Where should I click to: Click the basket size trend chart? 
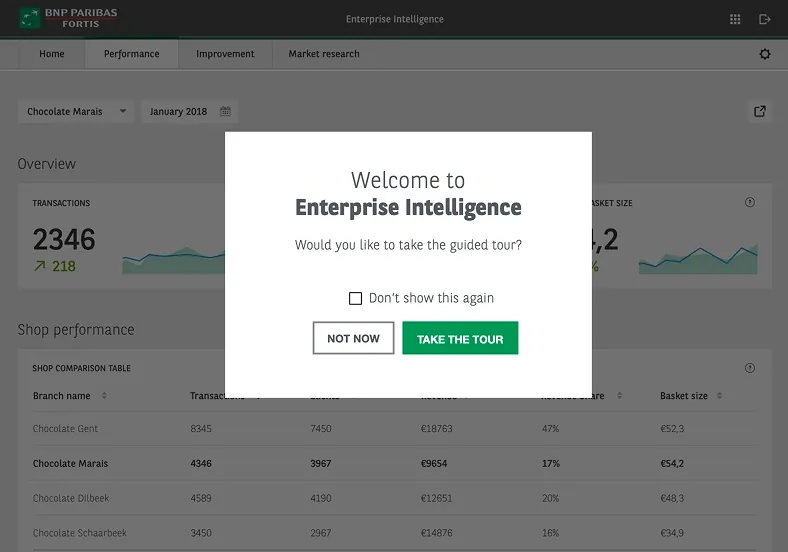click(x=698, y=259)
